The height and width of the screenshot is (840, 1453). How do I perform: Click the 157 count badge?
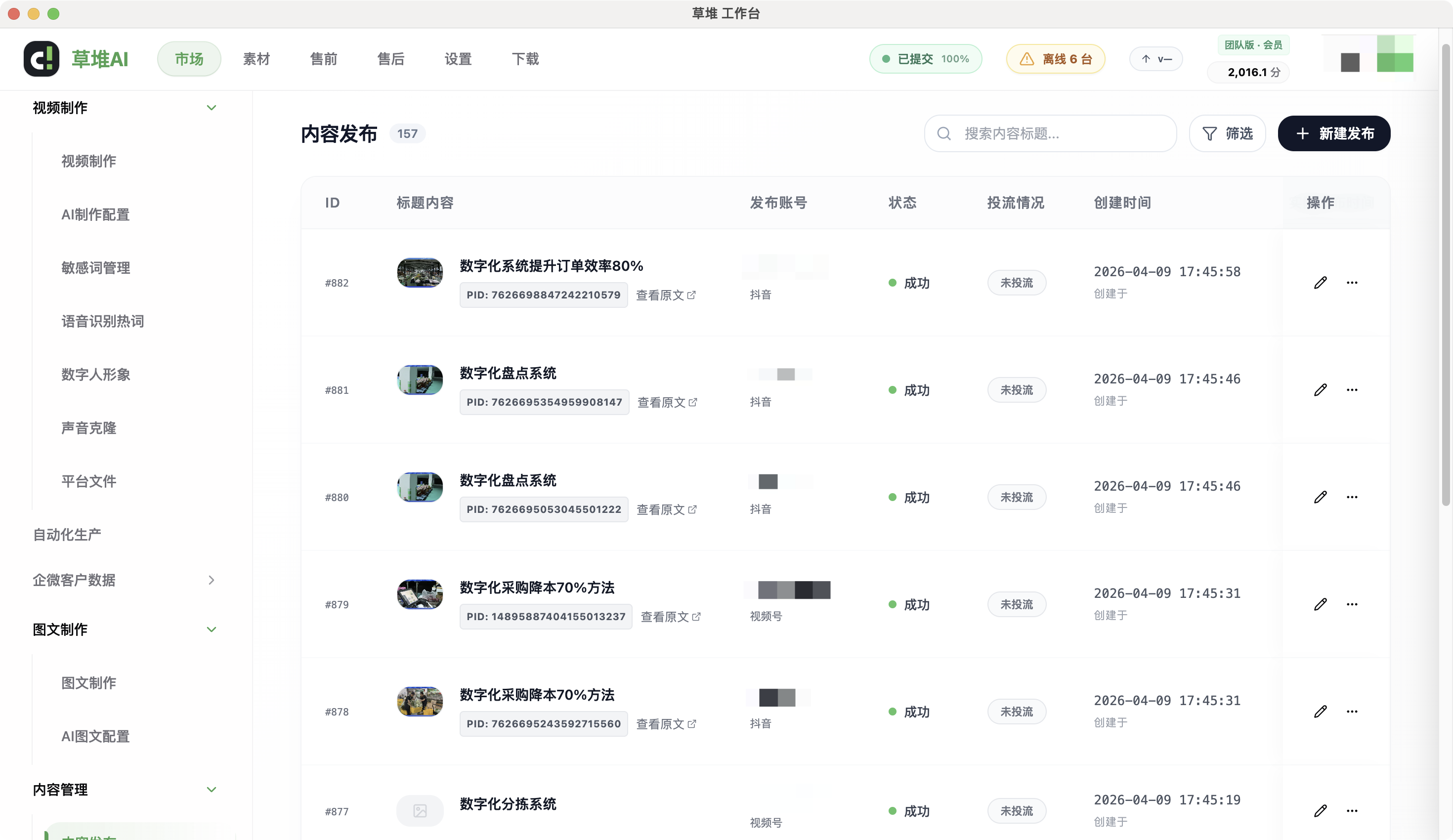tap(407, 134)
